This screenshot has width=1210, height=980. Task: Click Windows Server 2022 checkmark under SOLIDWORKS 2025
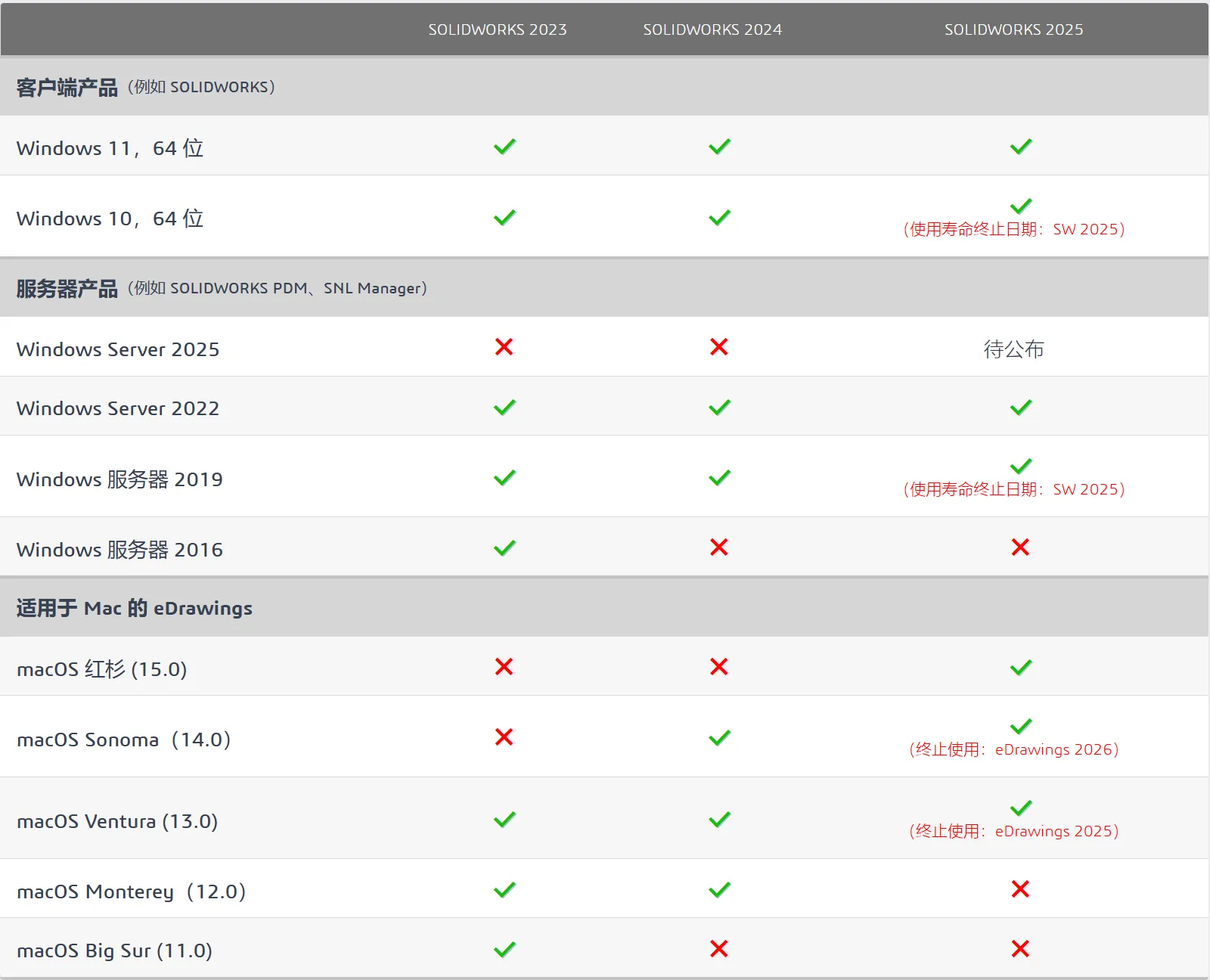(1021, 408)
